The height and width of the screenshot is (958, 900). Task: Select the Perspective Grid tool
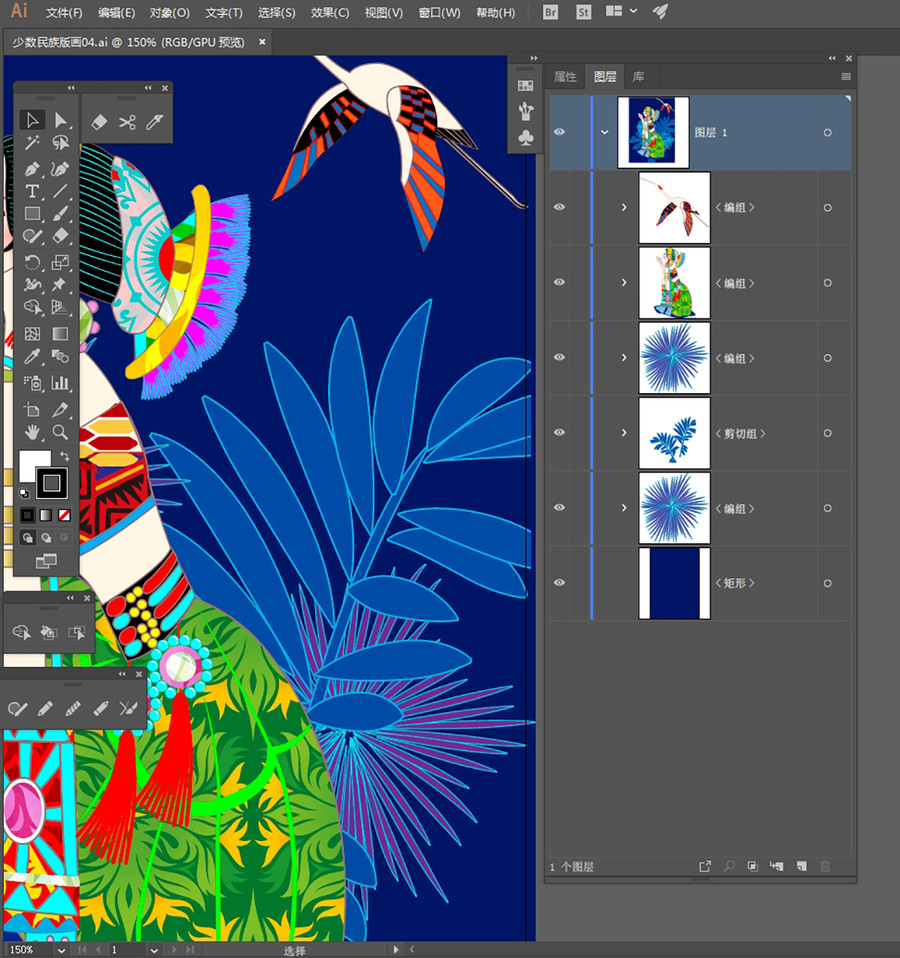(60, 307)
